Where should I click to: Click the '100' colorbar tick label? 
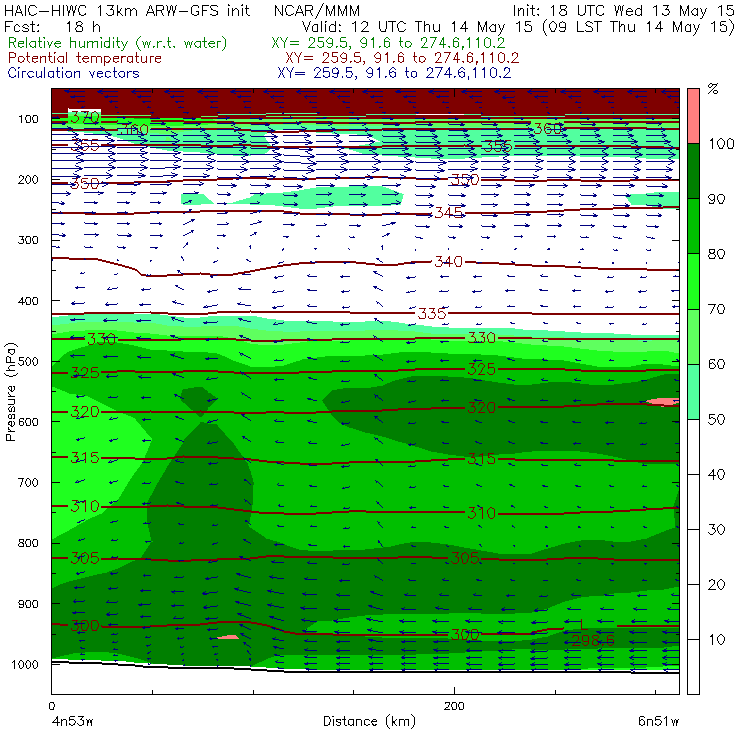[x=721, y=143]
